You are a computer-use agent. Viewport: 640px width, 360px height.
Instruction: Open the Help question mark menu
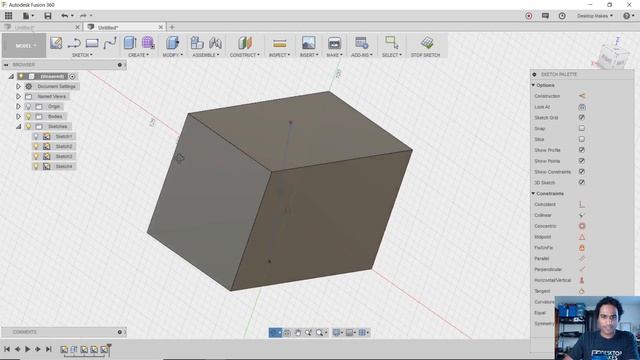tap(628, 16)
